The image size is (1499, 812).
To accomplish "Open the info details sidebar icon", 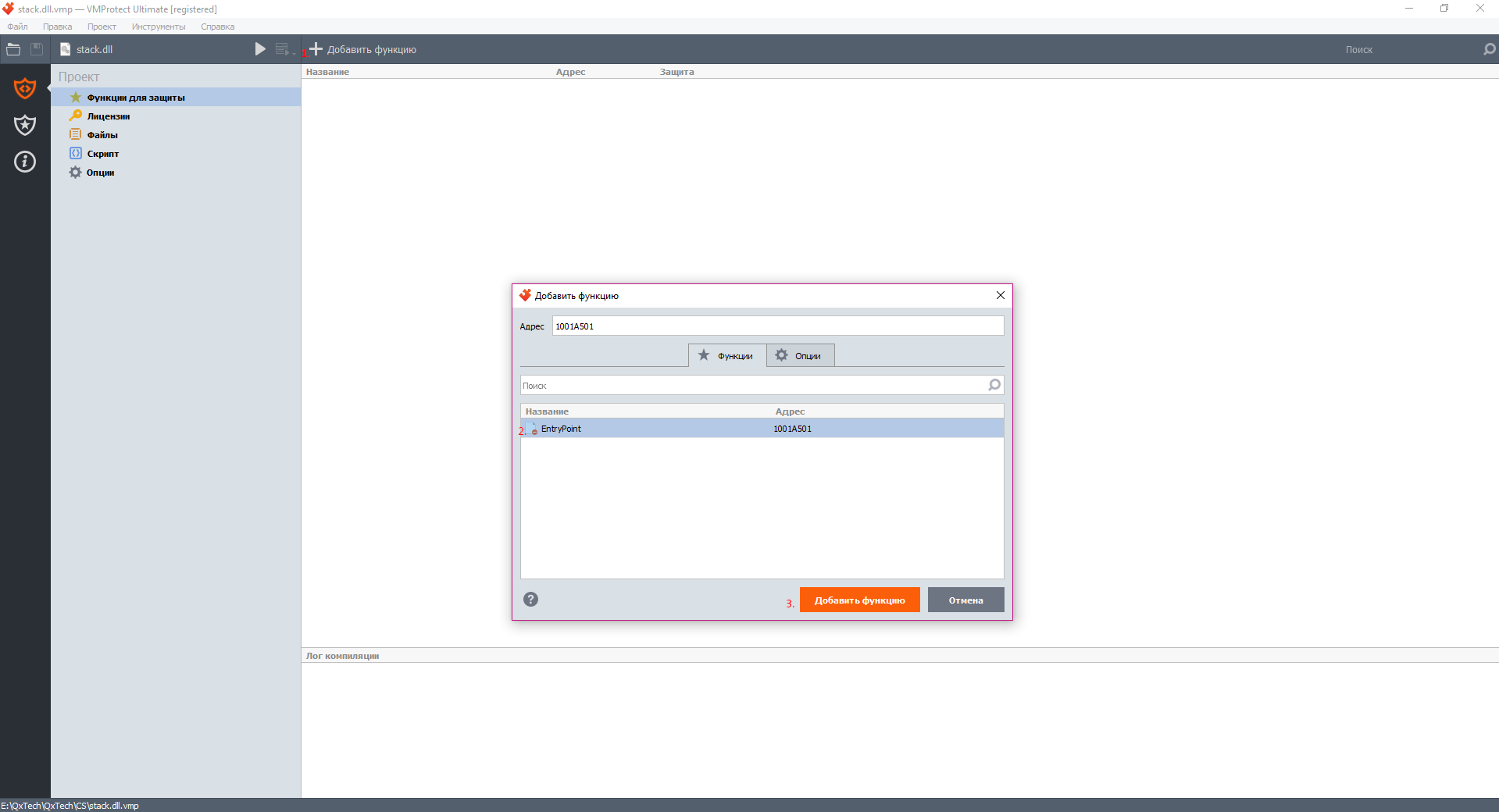I will coord(25,162).
